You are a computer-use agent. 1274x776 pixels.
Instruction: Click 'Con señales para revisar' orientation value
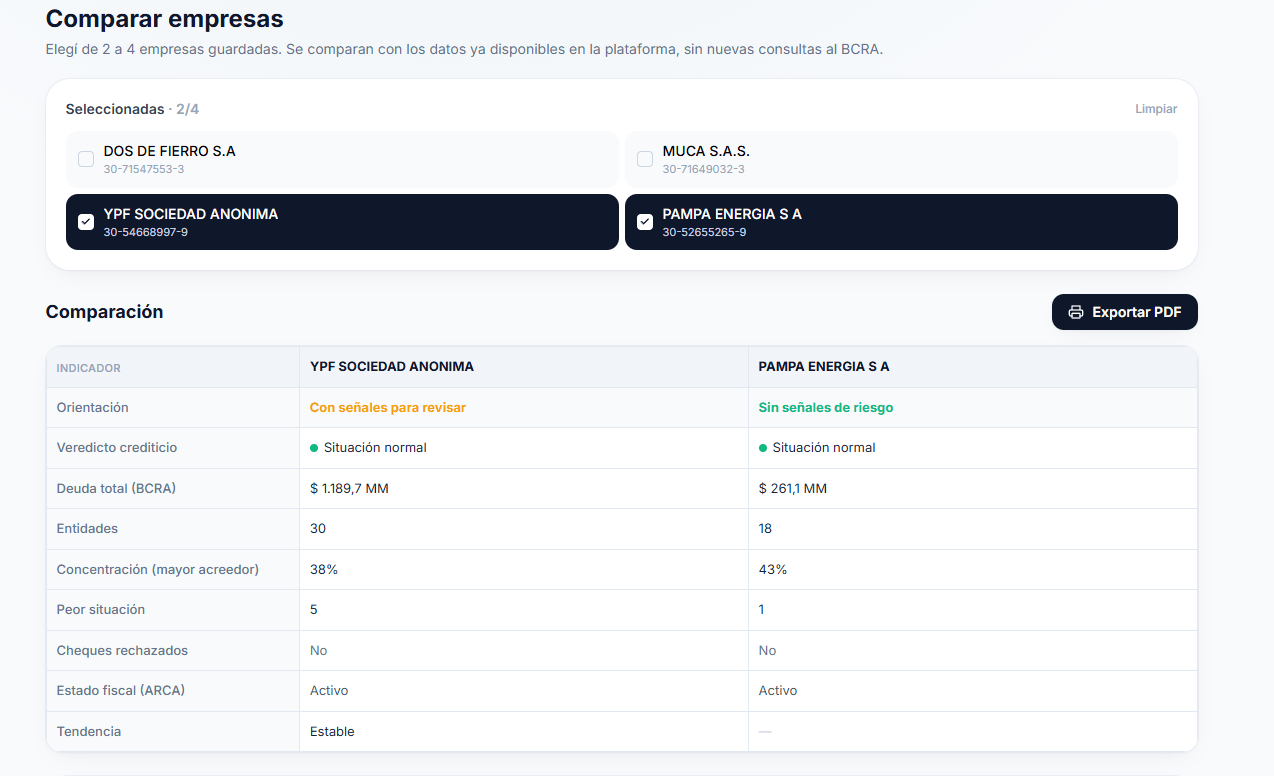(388, 407)
